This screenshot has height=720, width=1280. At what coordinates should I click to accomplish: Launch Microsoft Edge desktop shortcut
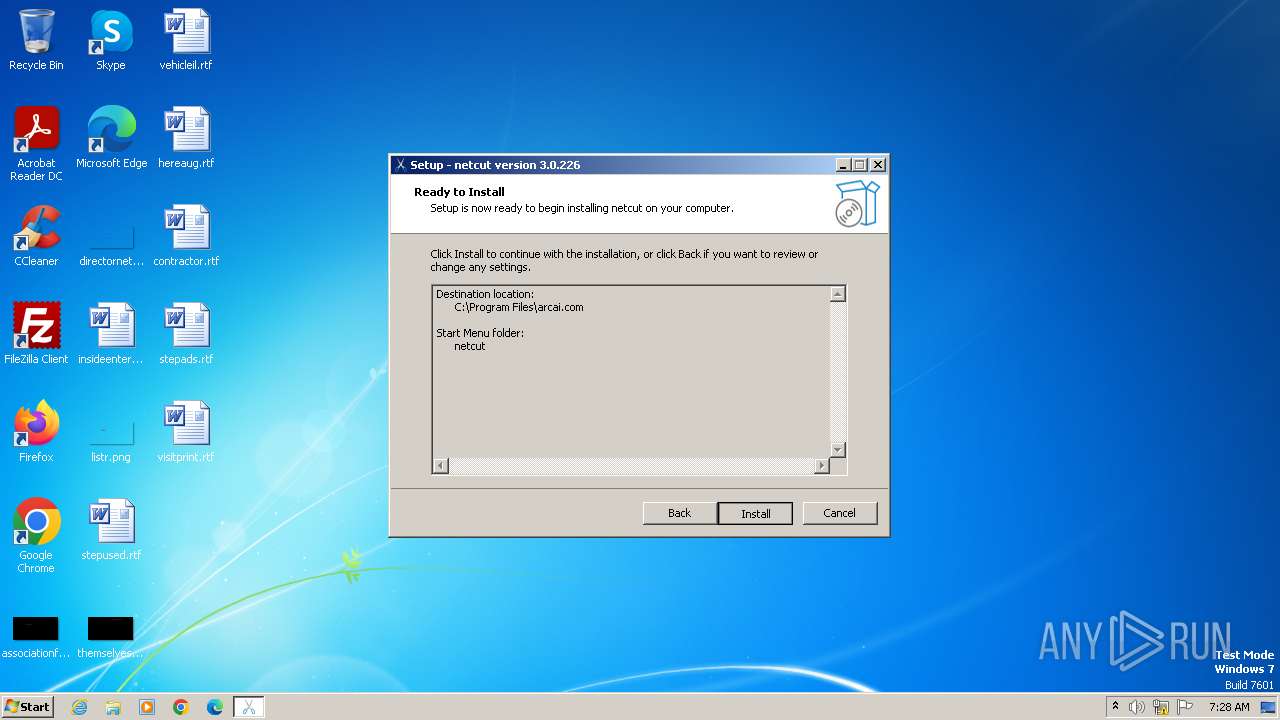click(111, 138)
